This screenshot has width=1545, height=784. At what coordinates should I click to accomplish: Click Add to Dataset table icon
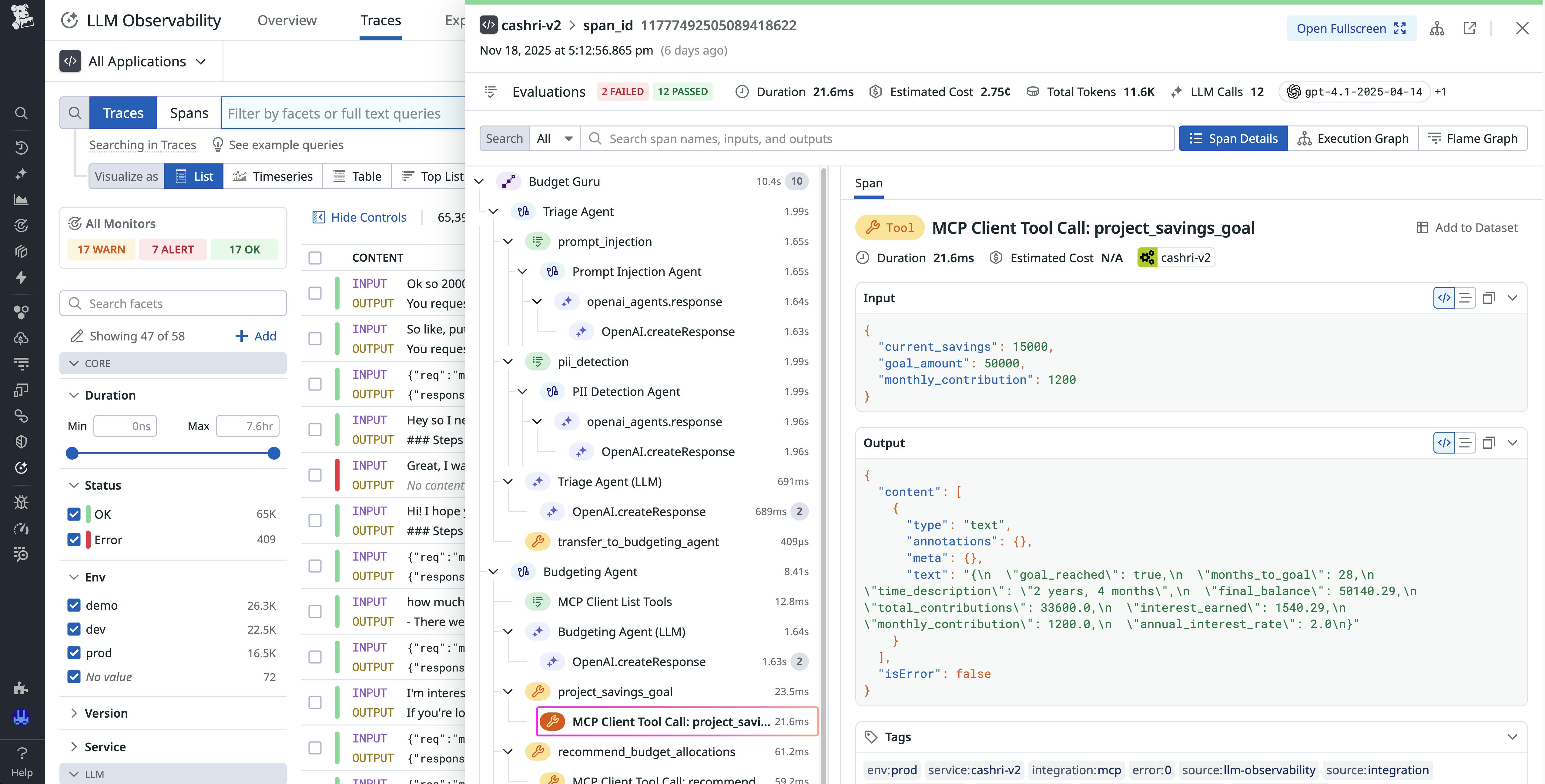(1422, 227)
